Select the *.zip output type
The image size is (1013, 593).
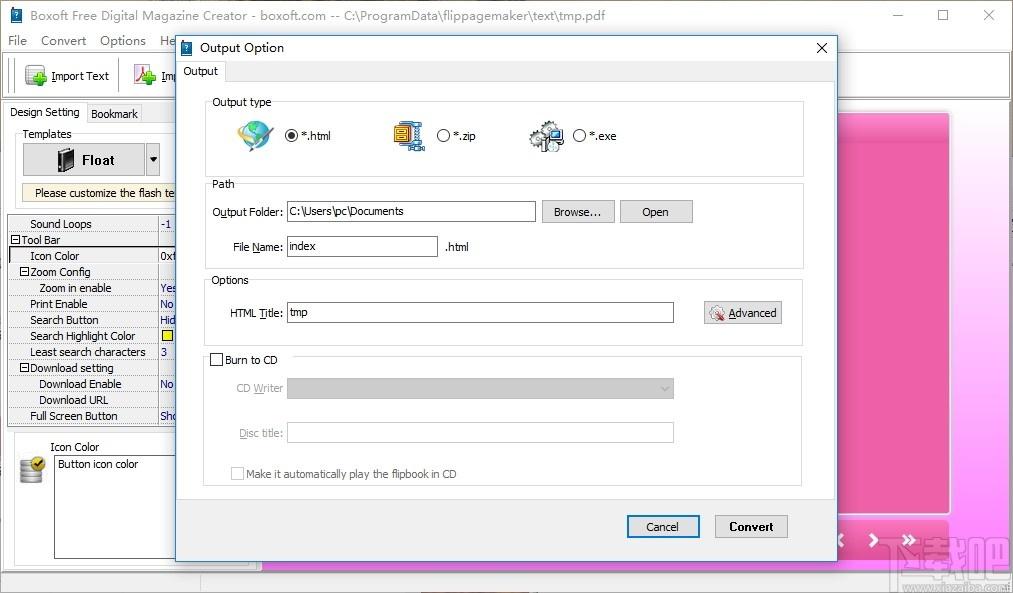(x=443, y=136)
